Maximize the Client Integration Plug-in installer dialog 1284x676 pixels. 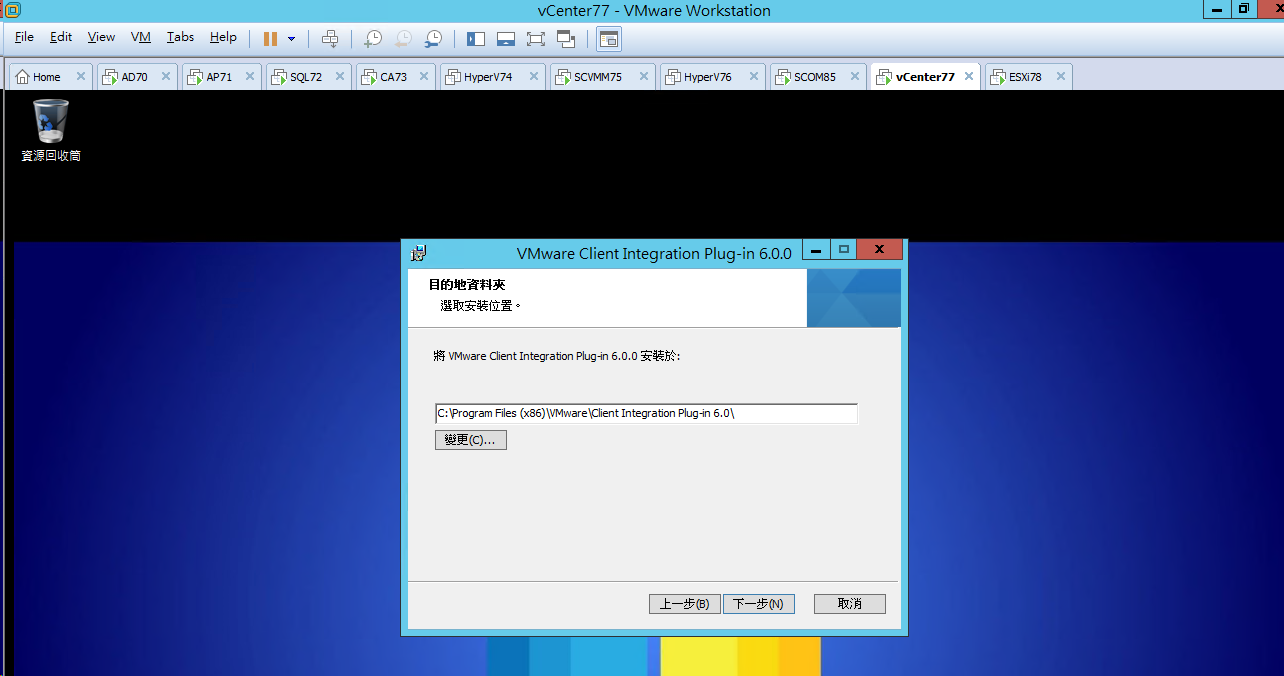click(x=844, y=250)
